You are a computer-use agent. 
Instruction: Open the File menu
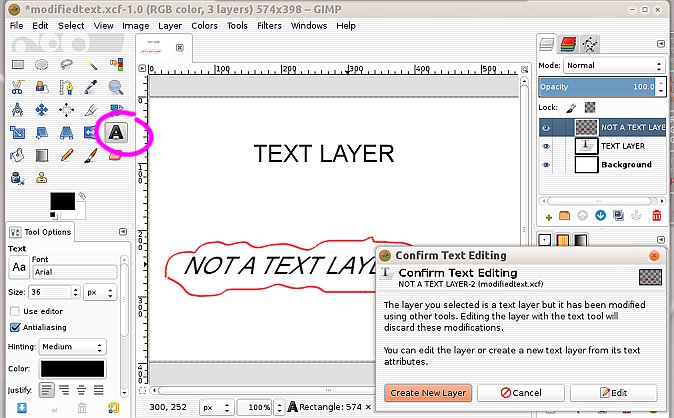point(16,26)
